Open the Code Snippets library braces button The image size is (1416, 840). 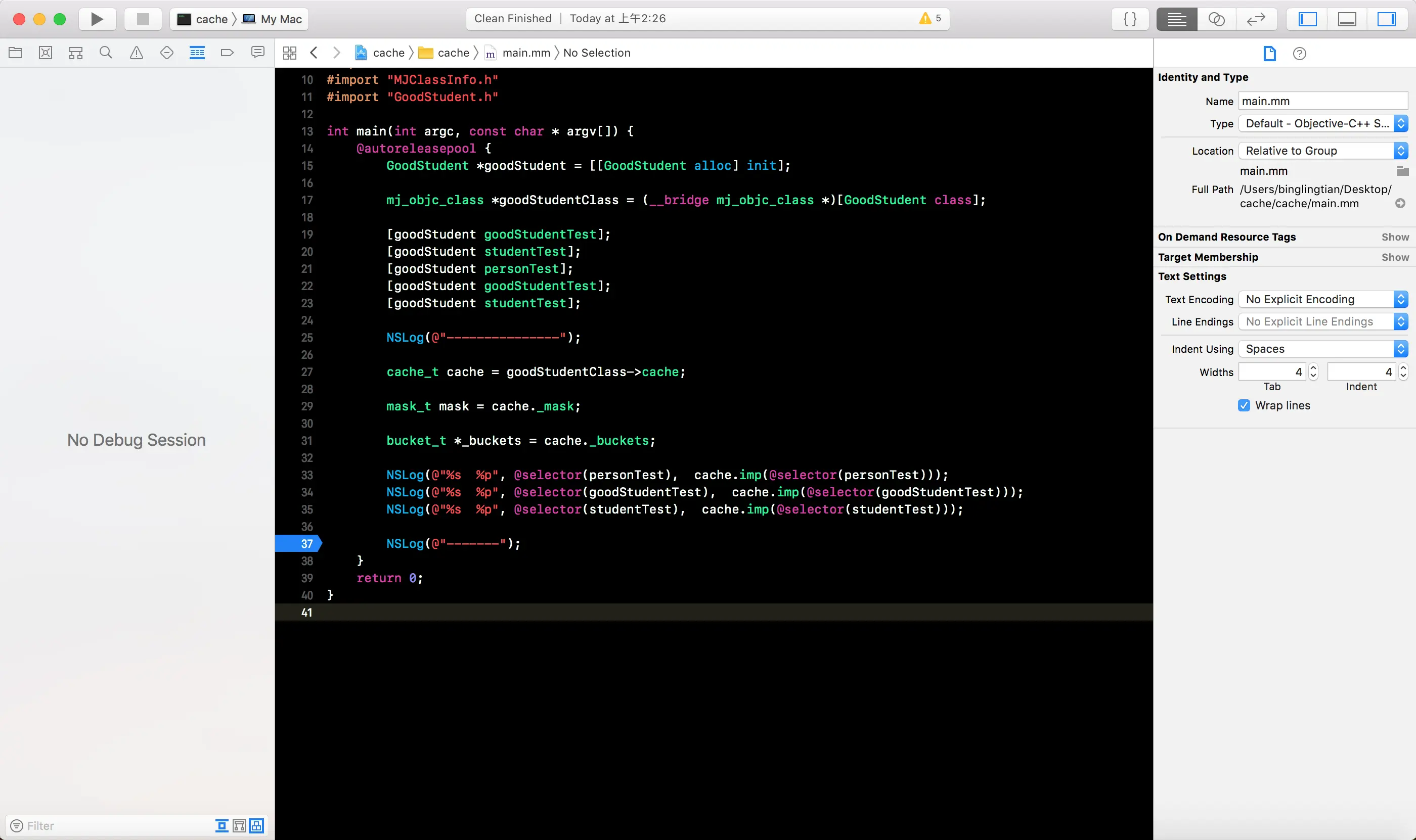(x=1130, y=19)
